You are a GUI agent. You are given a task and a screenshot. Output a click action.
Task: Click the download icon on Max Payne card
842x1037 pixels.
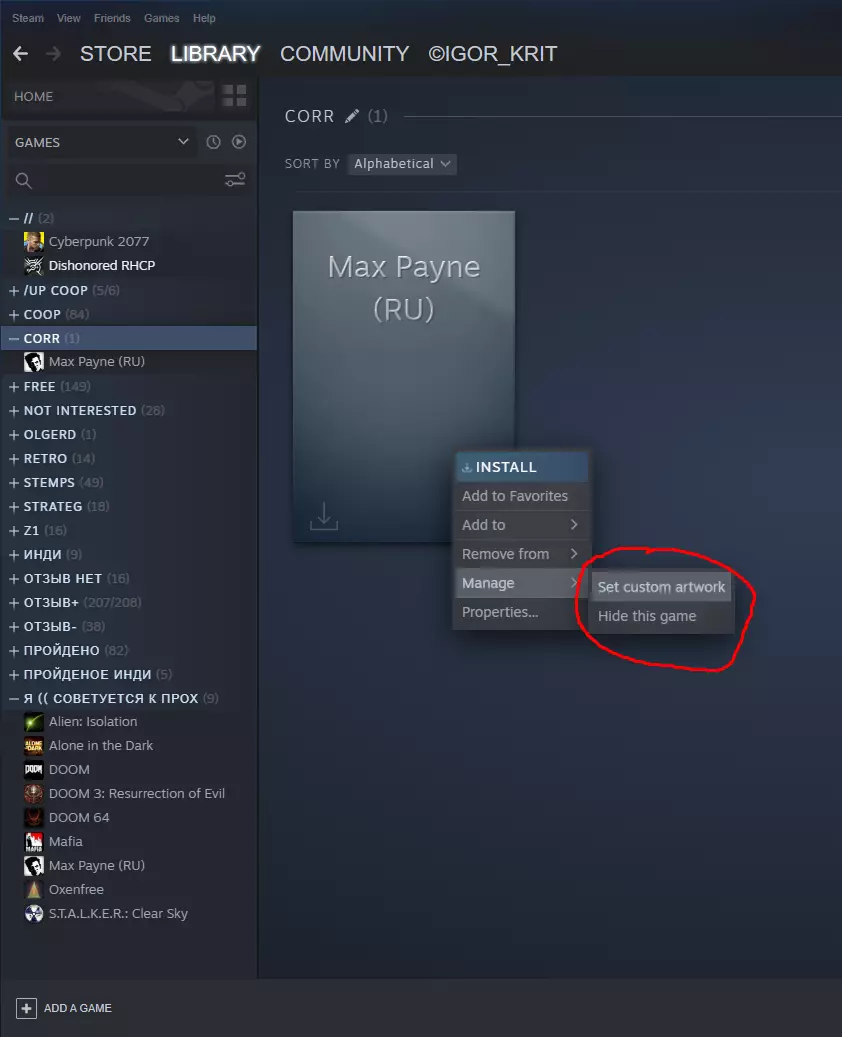tap(324, 516)
